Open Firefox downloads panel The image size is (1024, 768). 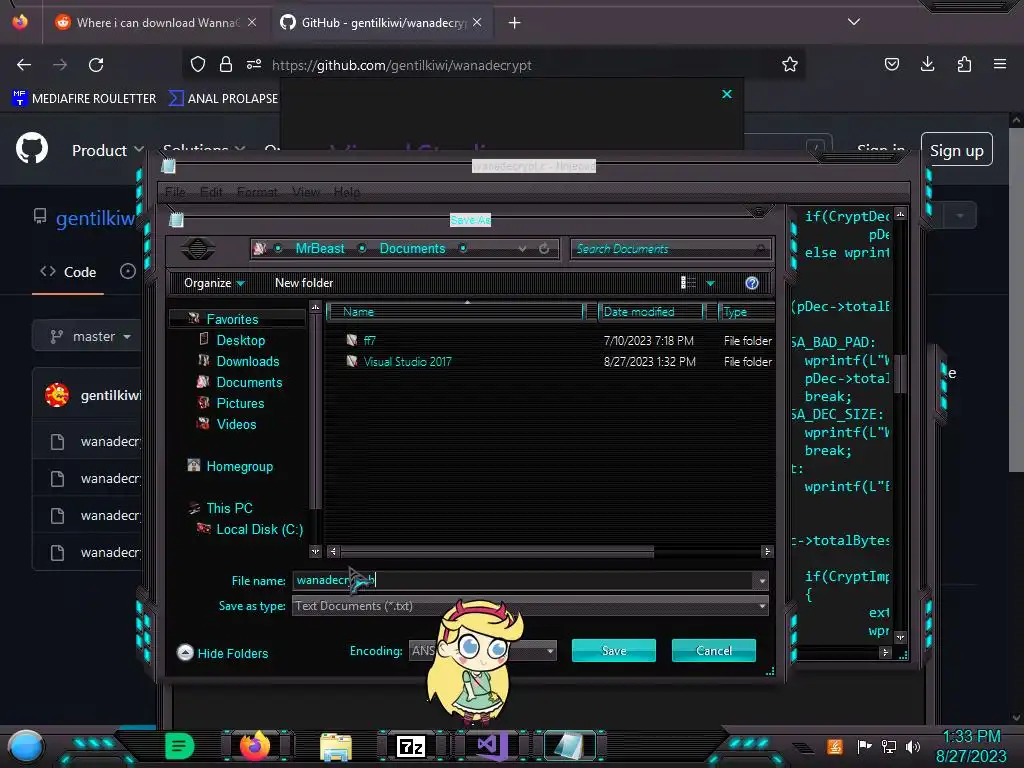pyautogui.click(x=927, y=64)
